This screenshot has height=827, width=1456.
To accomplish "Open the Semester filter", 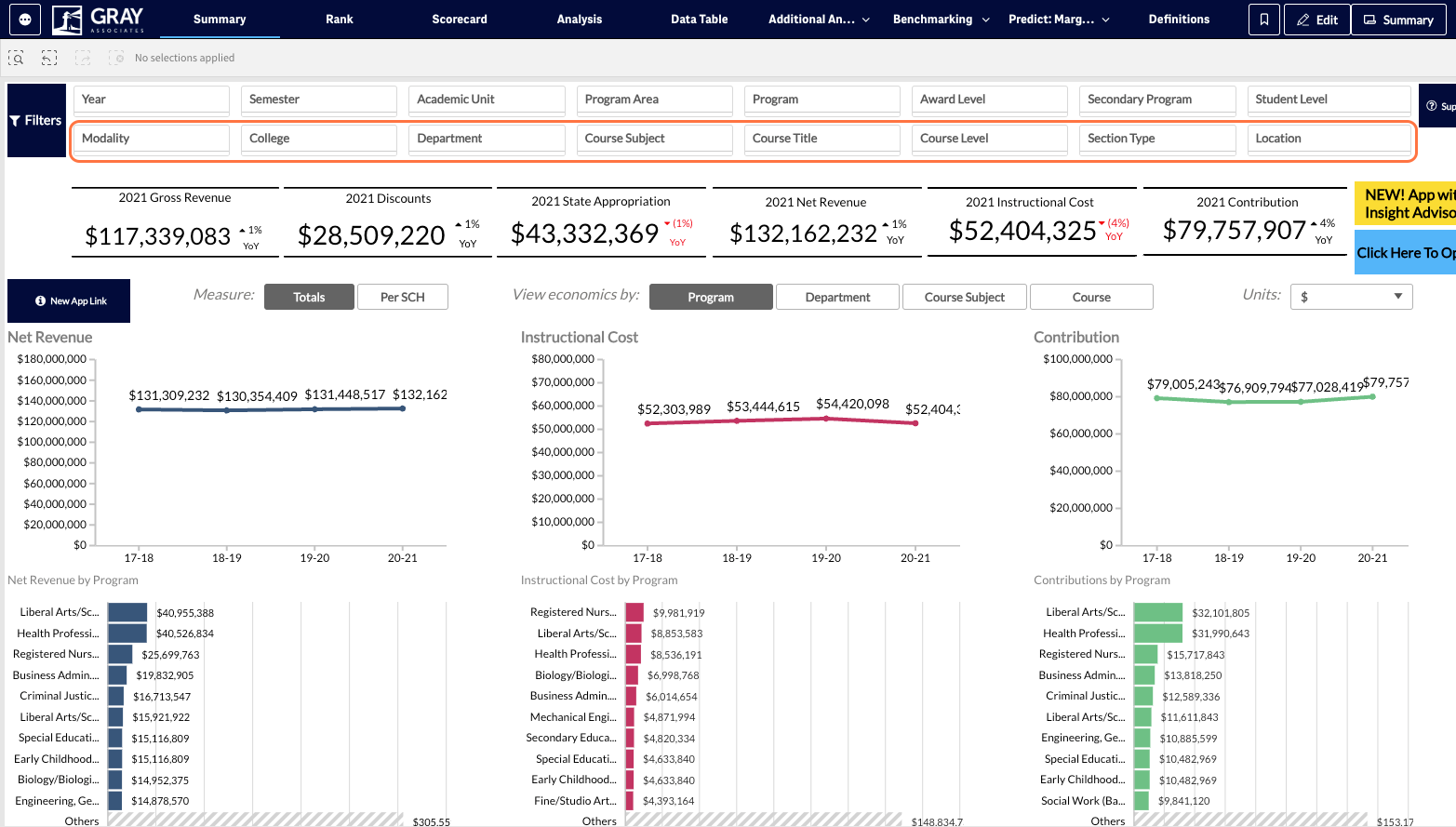I will point(319,100).
